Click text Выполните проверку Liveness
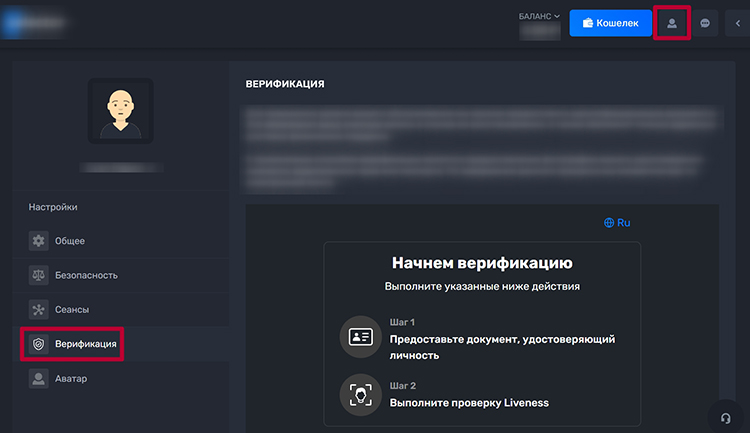 469,403
